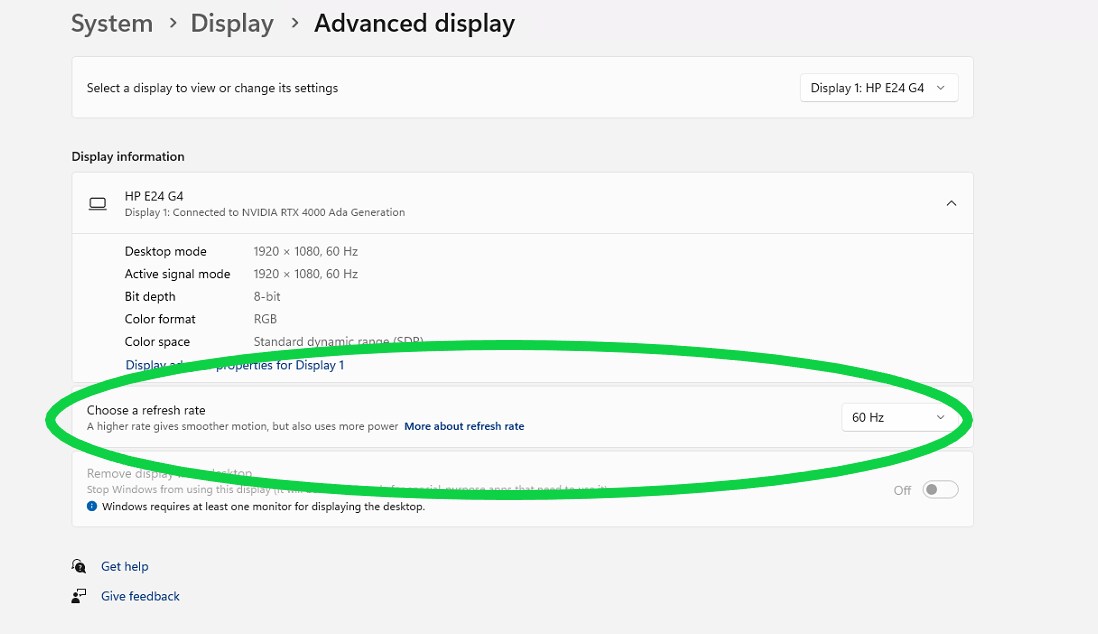Screen dimensions: 1098x634
Task: Click the Bit depth label
Action: [150, 296]
